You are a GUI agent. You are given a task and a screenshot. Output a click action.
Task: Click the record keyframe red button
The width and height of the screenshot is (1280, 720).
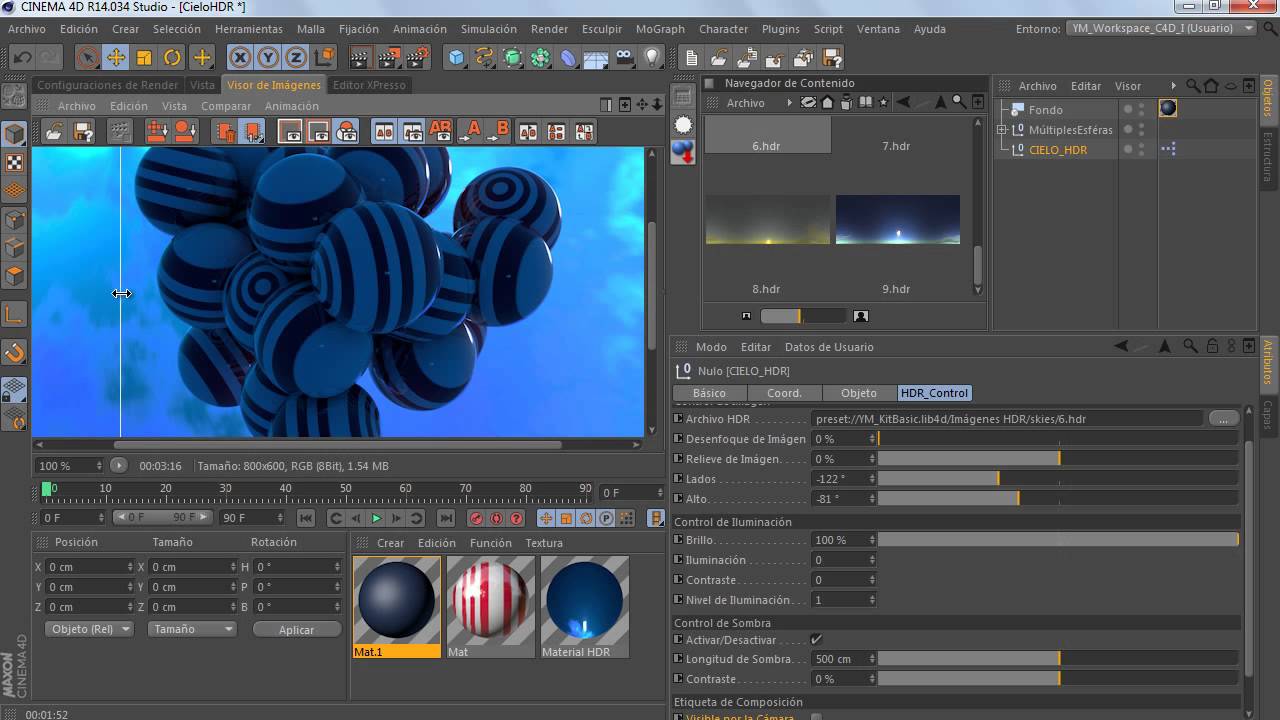476,518
